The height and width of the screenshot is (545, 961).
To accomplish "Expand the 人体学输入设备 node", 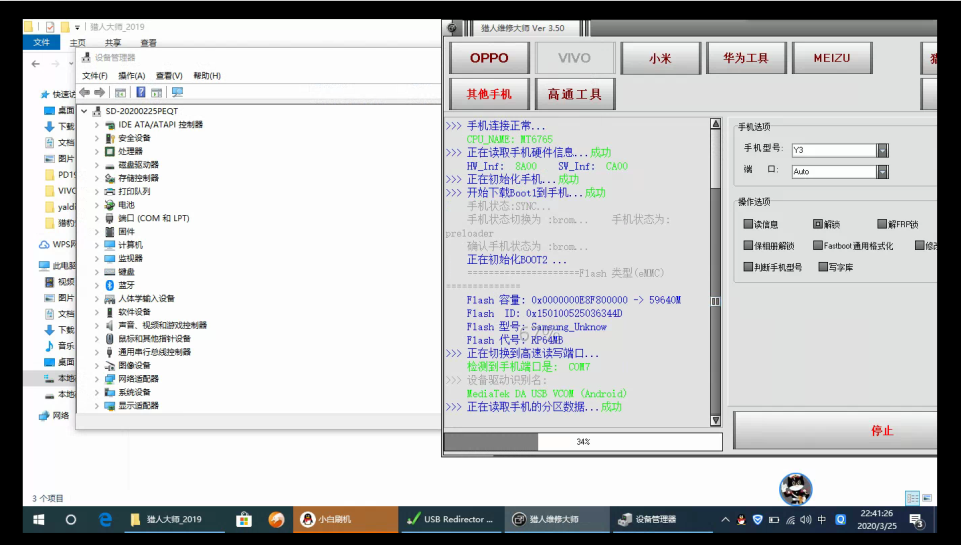I will point(97,299).
